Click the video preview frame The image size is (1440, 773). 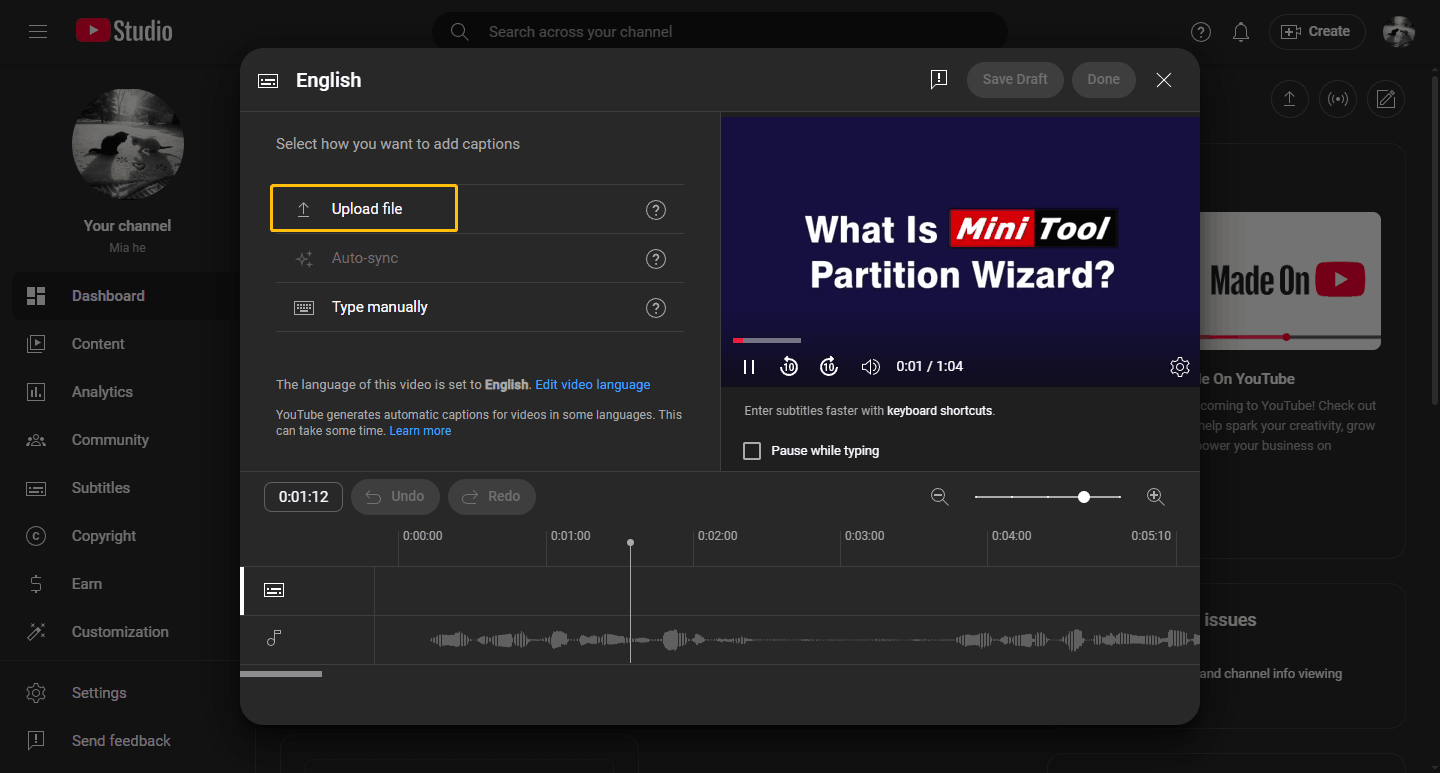point(960,250)
